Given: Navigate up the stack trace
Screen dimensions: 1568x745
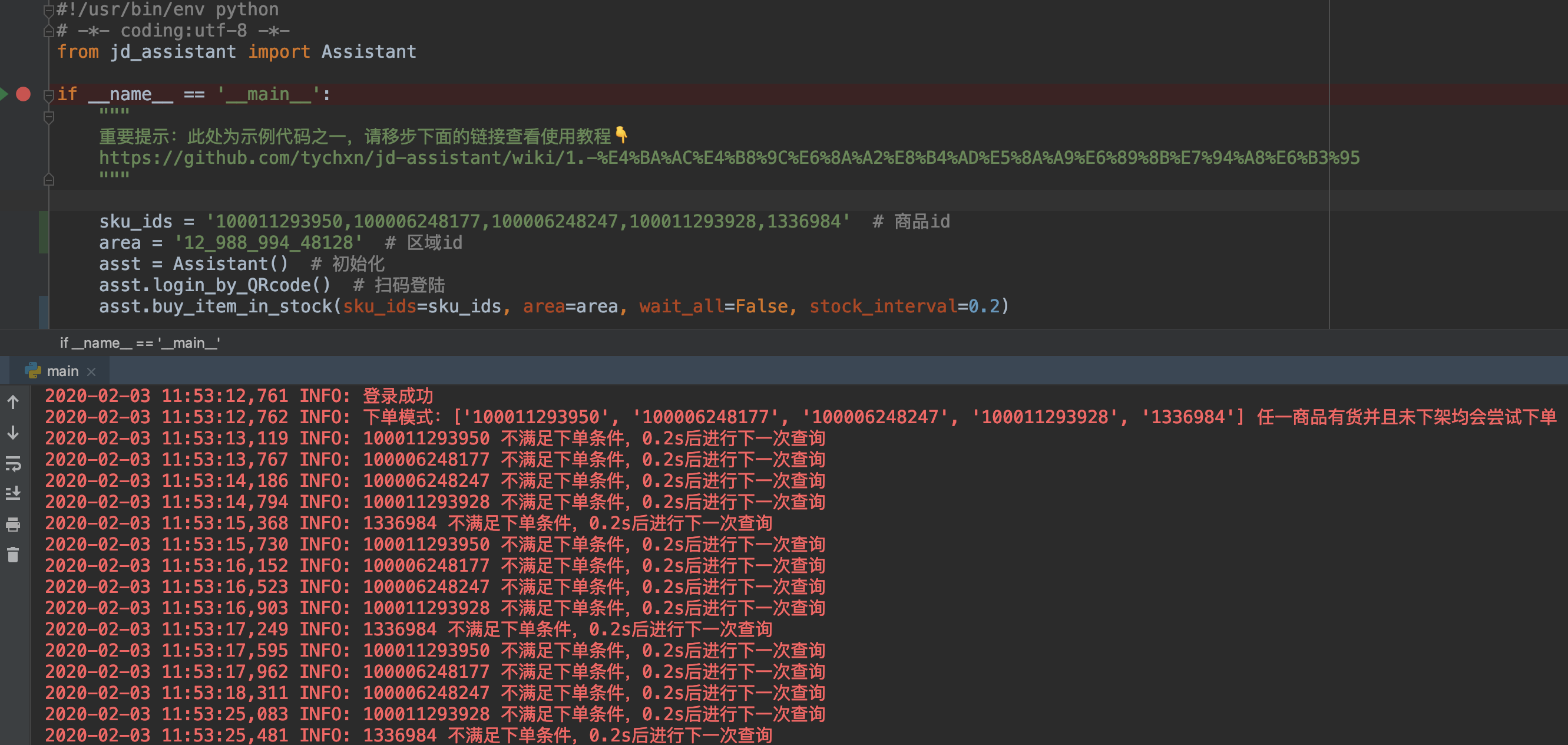Looking at the screenshot, I should point(12,402).
